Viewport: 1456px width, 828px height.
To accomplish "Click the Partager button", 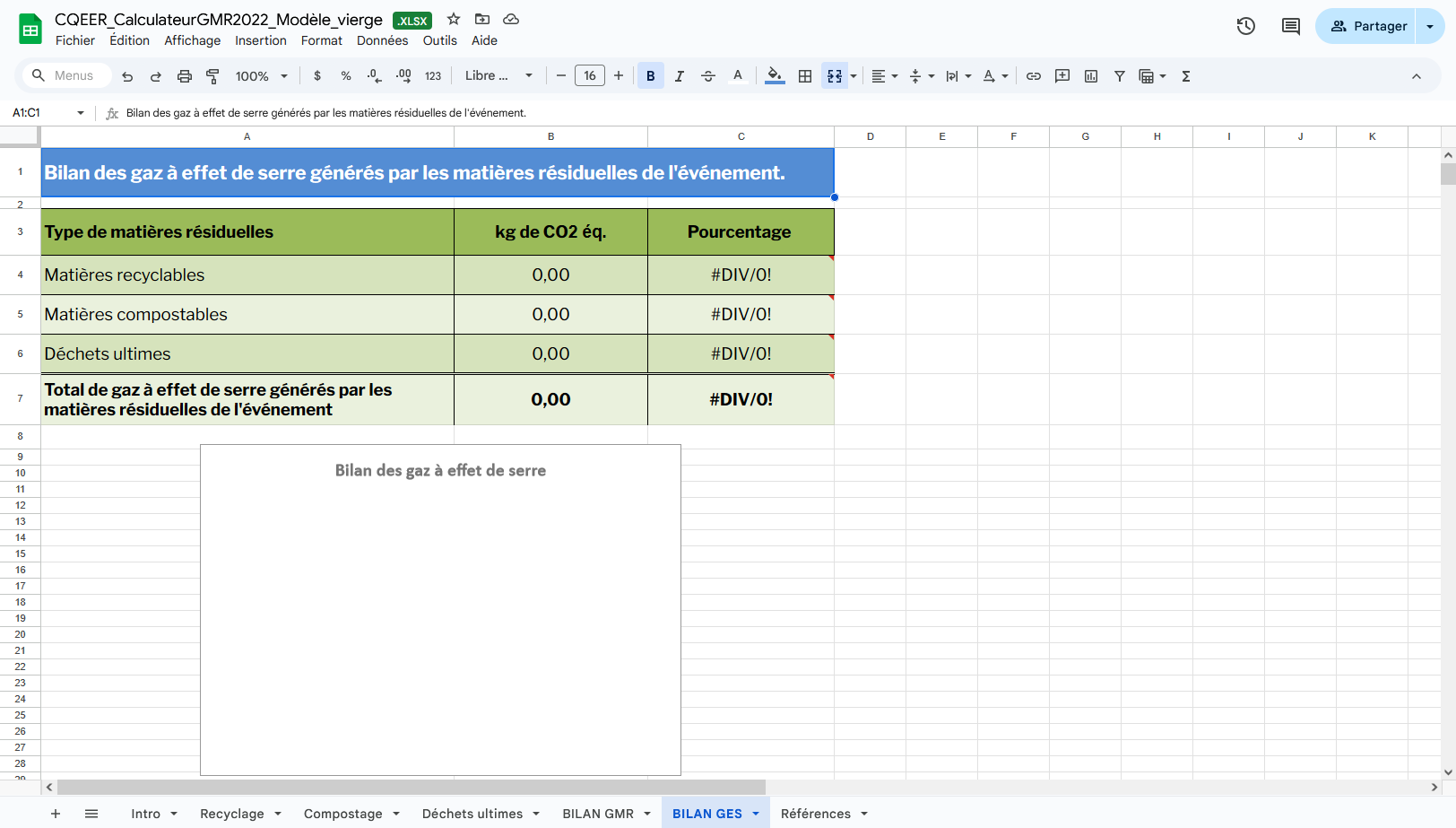I will [x=1365, y=26].
